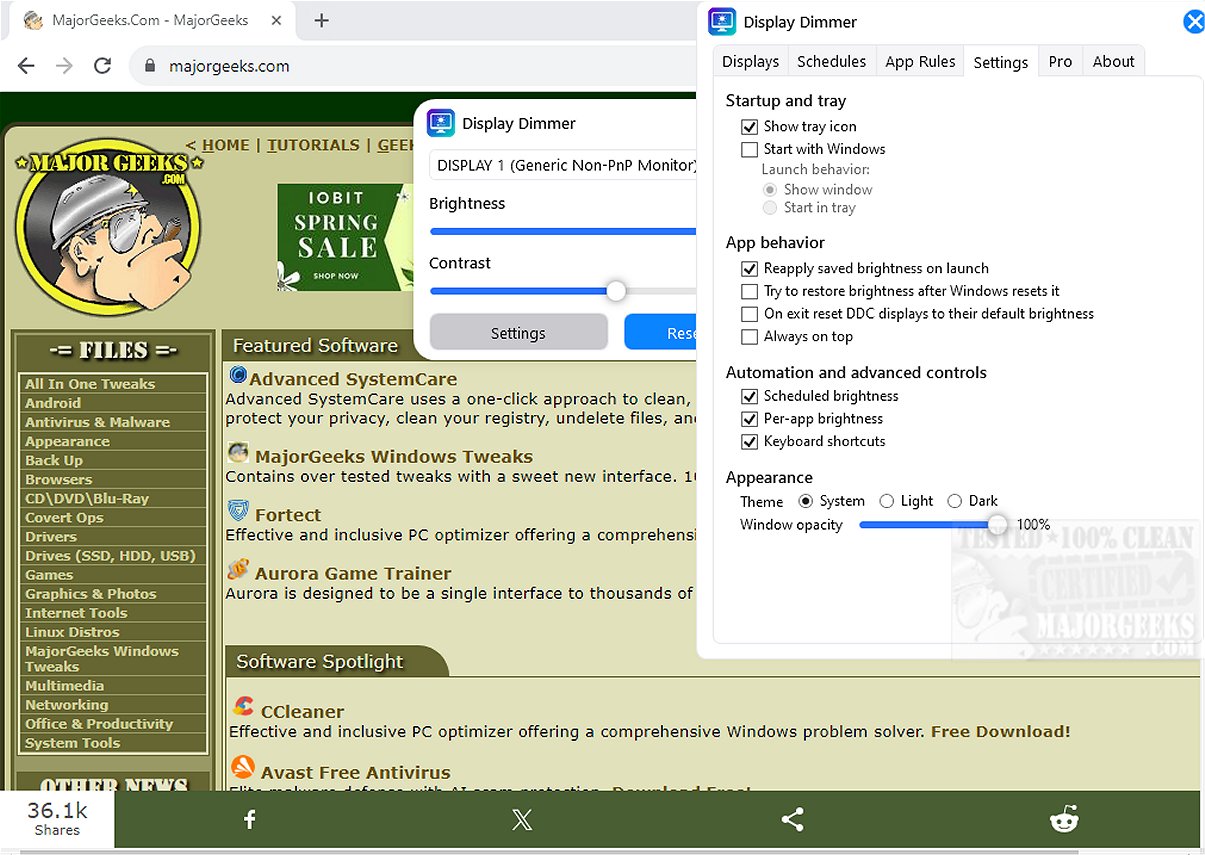The image size is (1205, 855).
Task: Switch to the Schedules tab
Action: coord(831,61)
